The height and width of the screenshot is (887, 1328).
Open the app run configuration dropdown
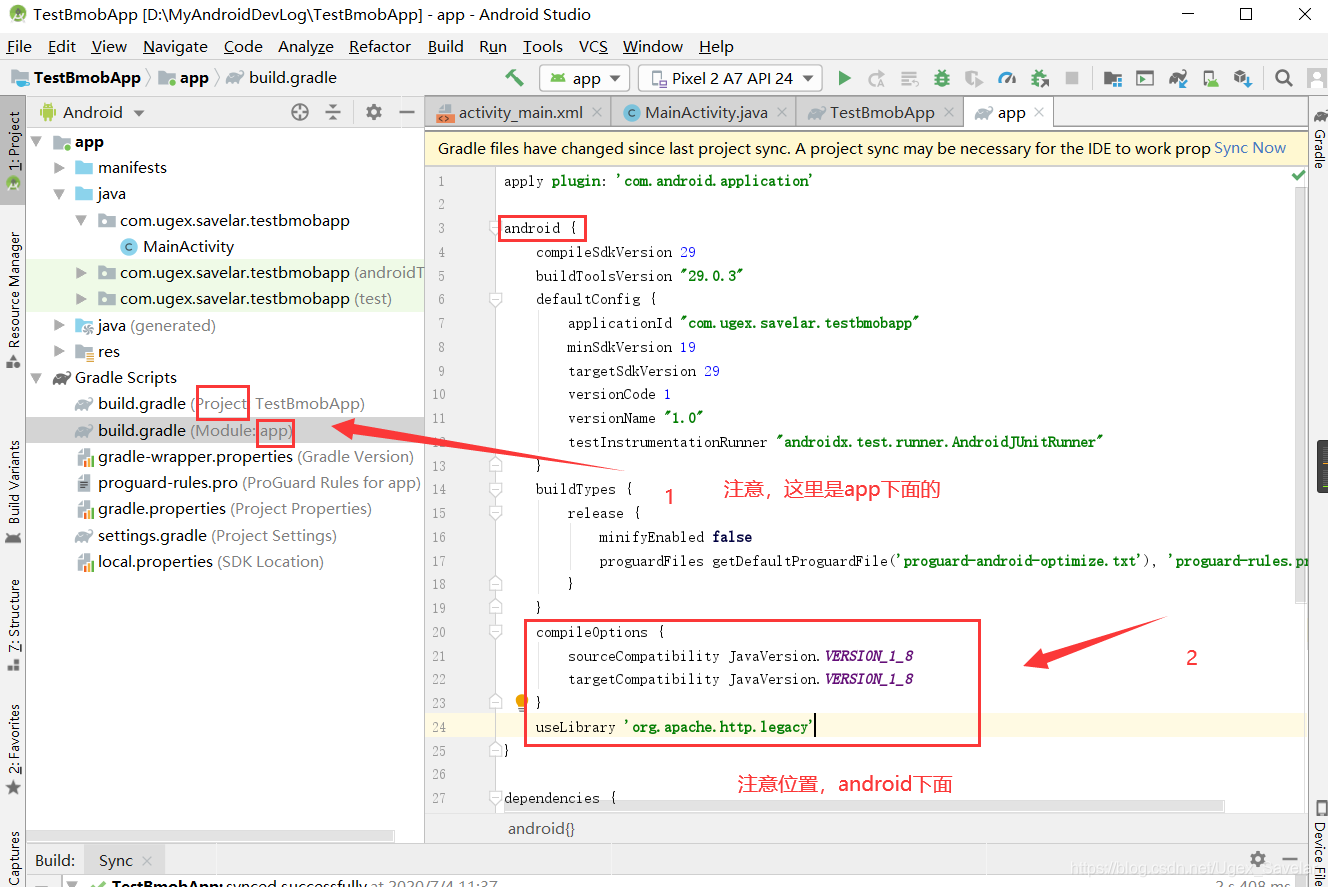coord(584,78)
